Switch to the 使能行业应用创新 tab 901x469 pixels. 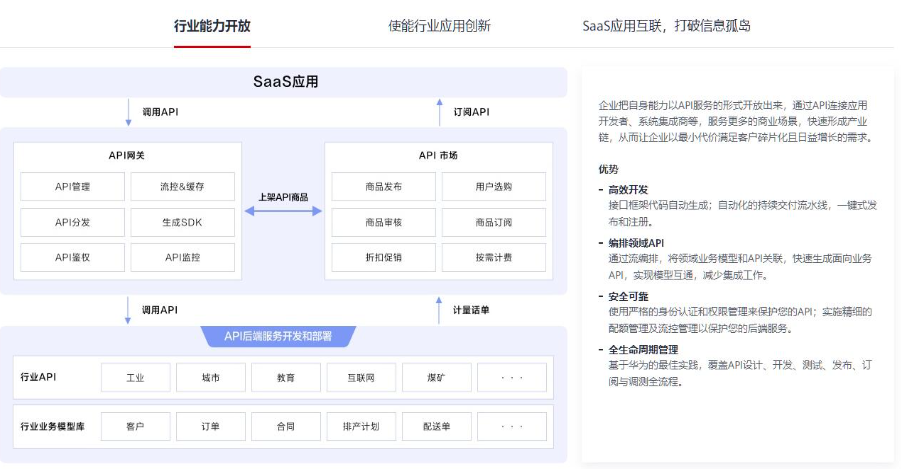pyautogui.click(x=439, y=26)
